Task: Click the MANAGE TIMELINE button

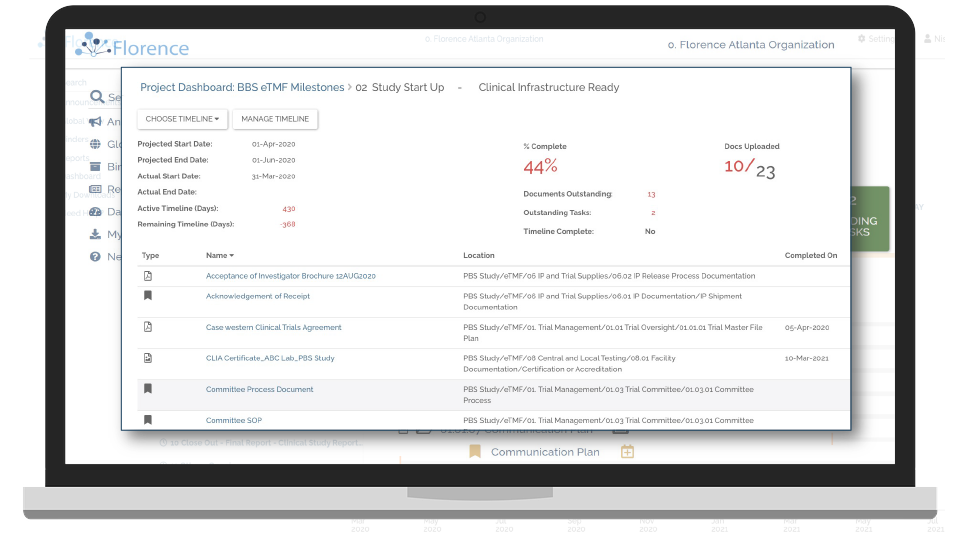Action: coord(275,119)
